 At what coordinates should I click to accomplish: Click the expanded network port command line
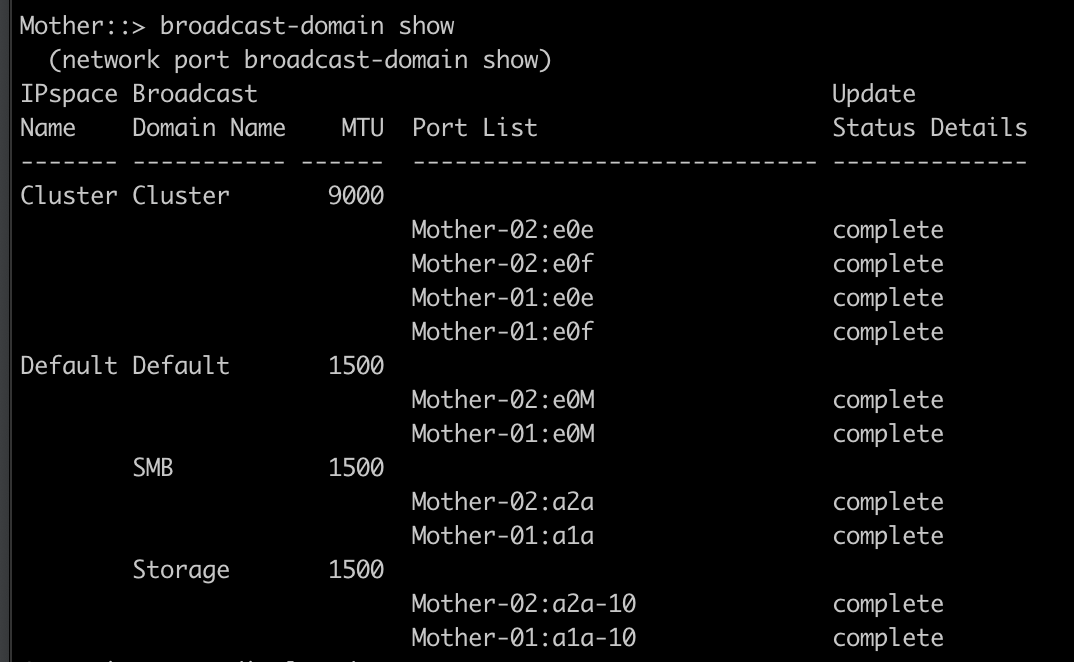[299, 60]
